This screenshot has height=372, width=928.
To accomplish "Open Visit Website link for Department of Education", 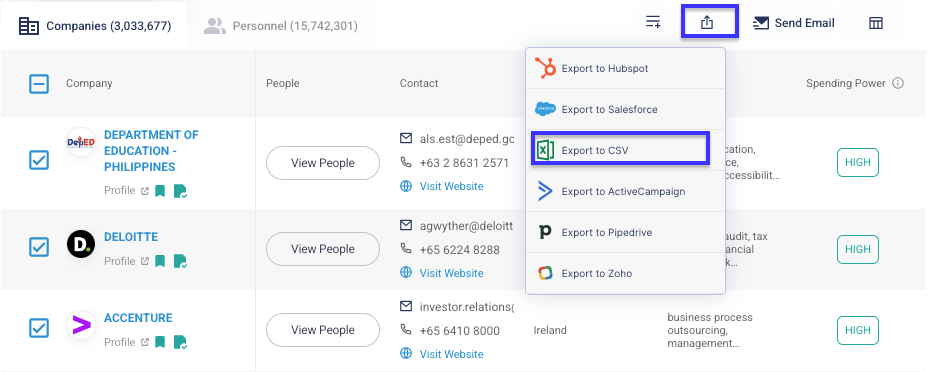I will [x=452, y=186].
